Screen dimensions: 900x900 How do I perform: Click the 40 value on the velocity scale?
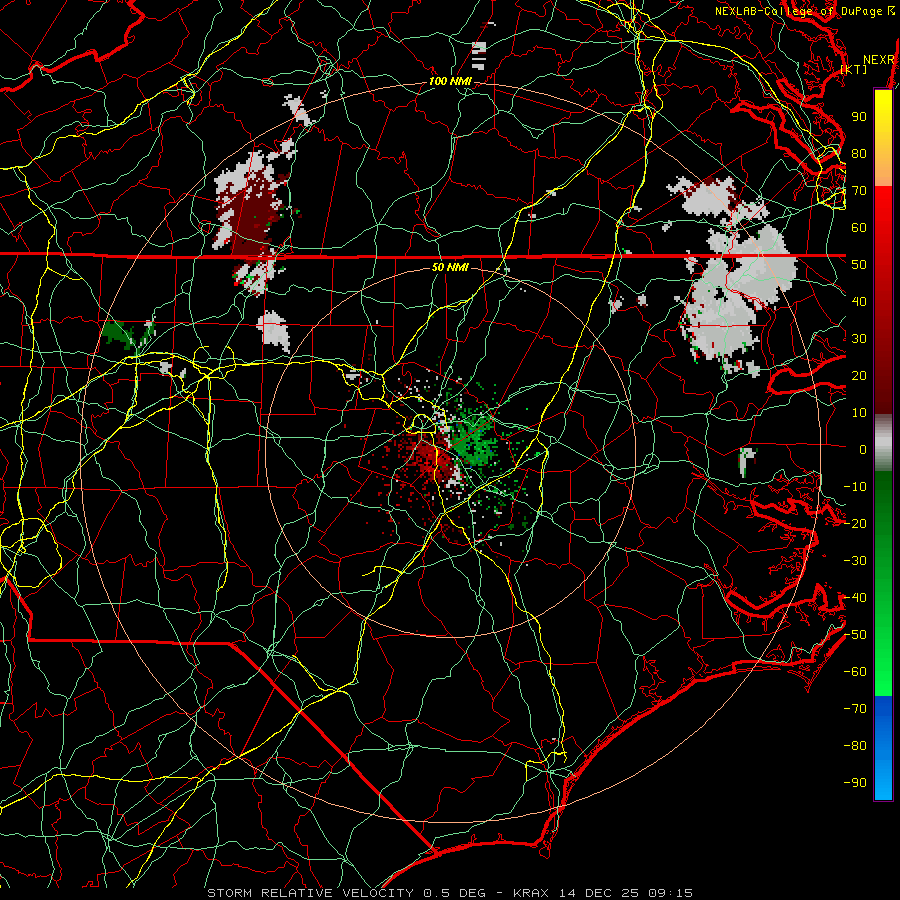(859, 301)
